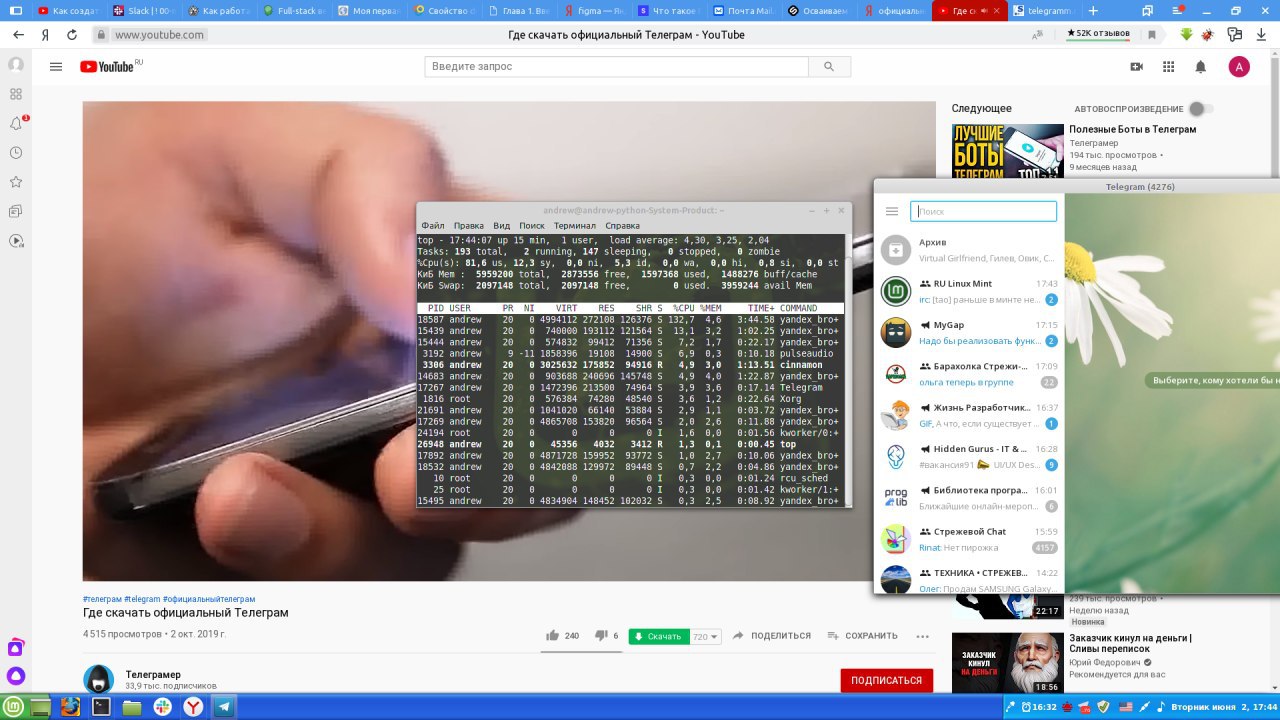Open browser sidebar notifications bell icon
Screen dimensions: 1280x720
[16, 123]
